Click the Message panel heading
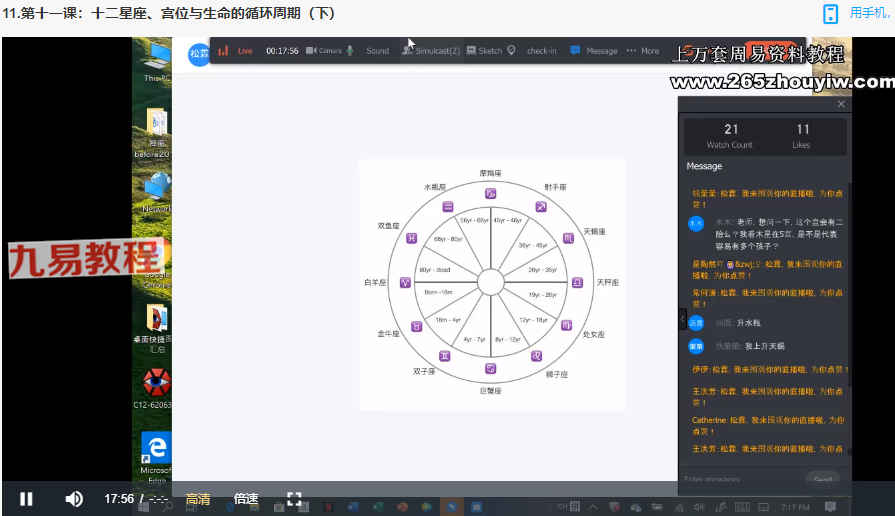The height and width of the screenshot is (516, 895). pyautogui.click(x=704, y=166)
